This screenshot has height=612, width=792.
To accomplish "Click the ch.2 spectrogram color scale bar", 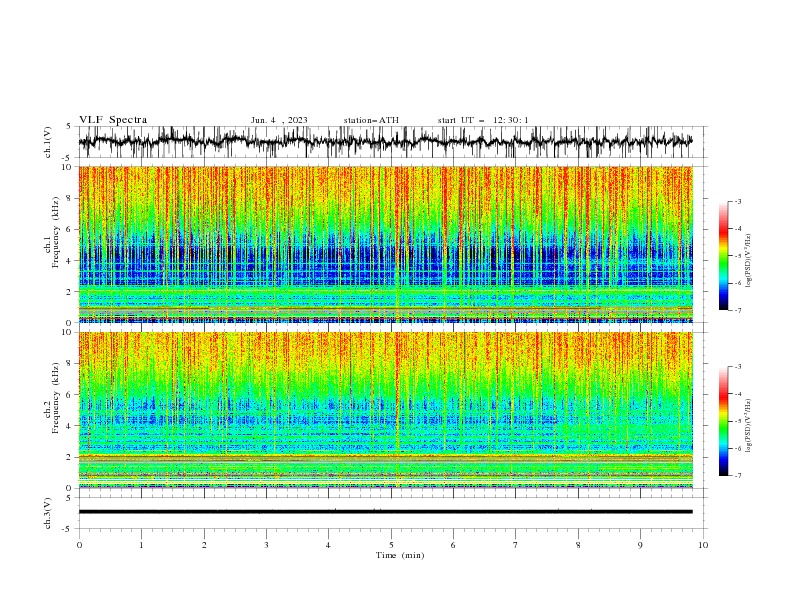I will coord(723,421).
